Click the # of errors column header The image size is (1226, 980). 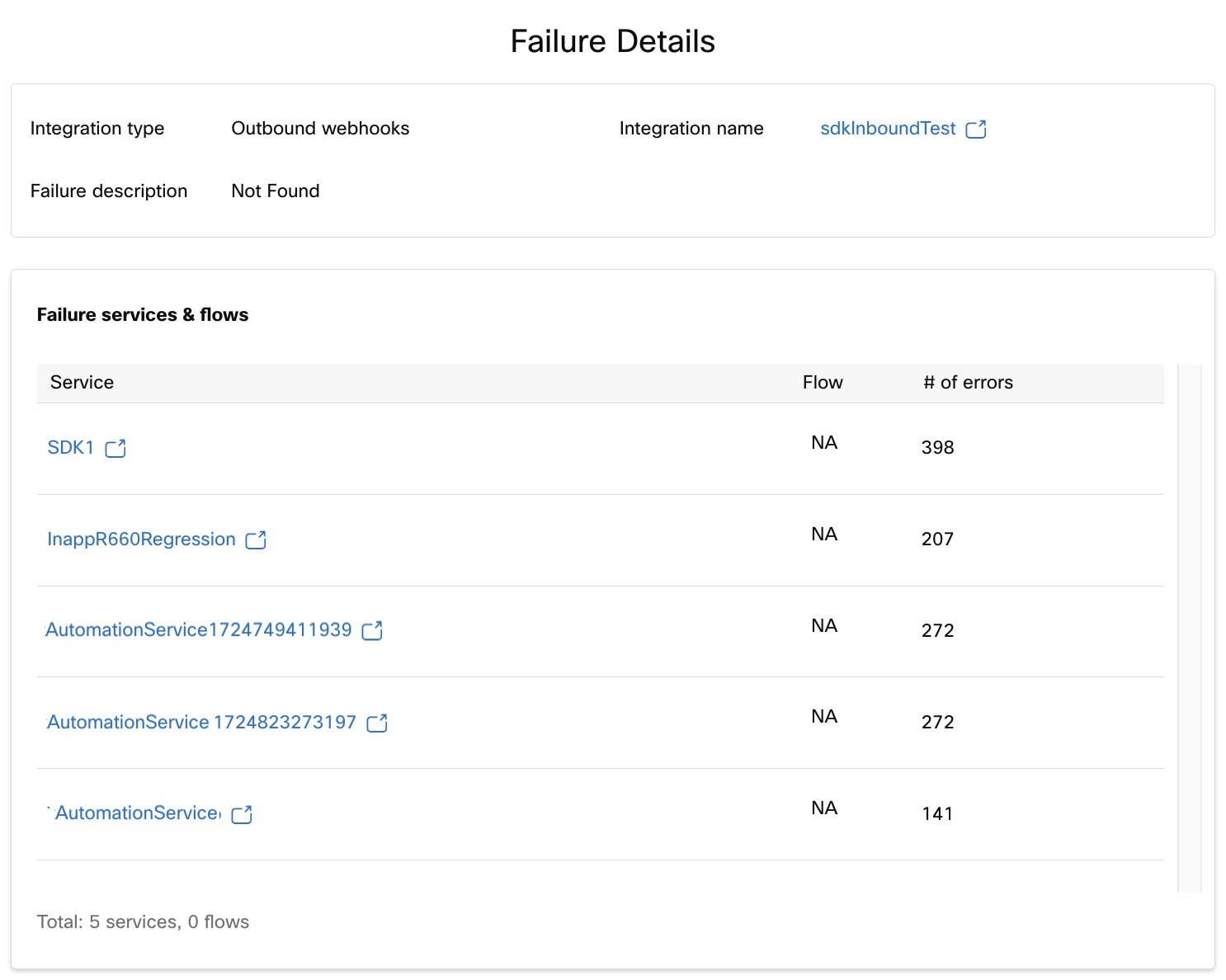click(x=968, y=382)
